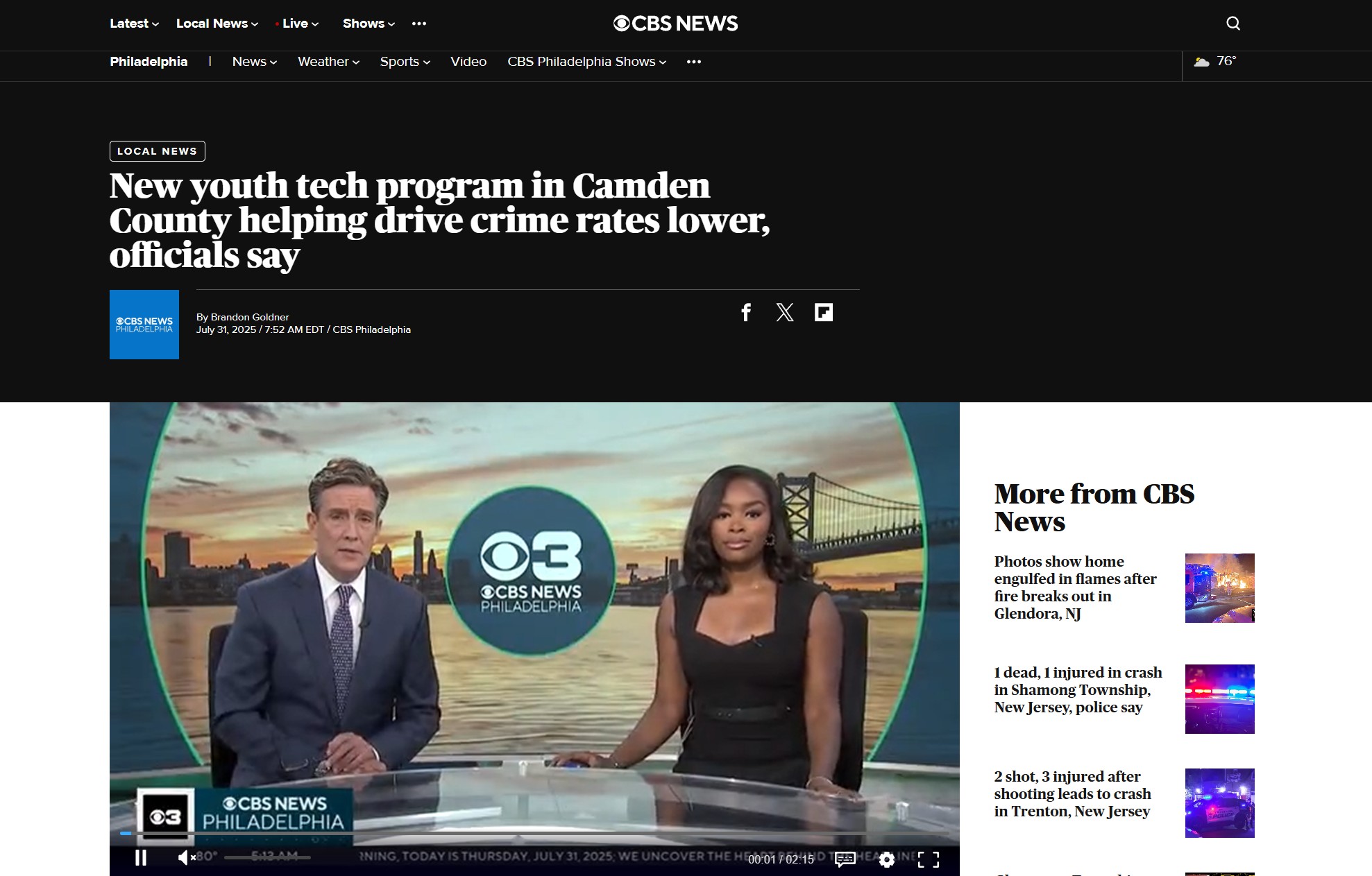Expand the Local News dropdown
Image resolution: width=1372 pixels, height=876 pixels.
point(217,24)
